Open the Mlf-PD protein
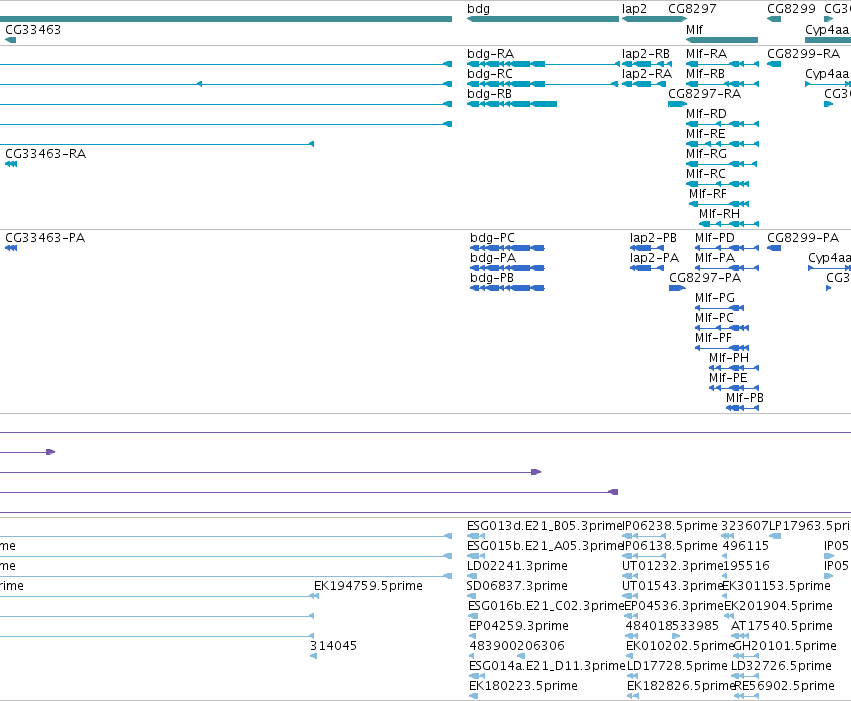Image resolution: width=851 pixels, height=701 pixels. 715,238
